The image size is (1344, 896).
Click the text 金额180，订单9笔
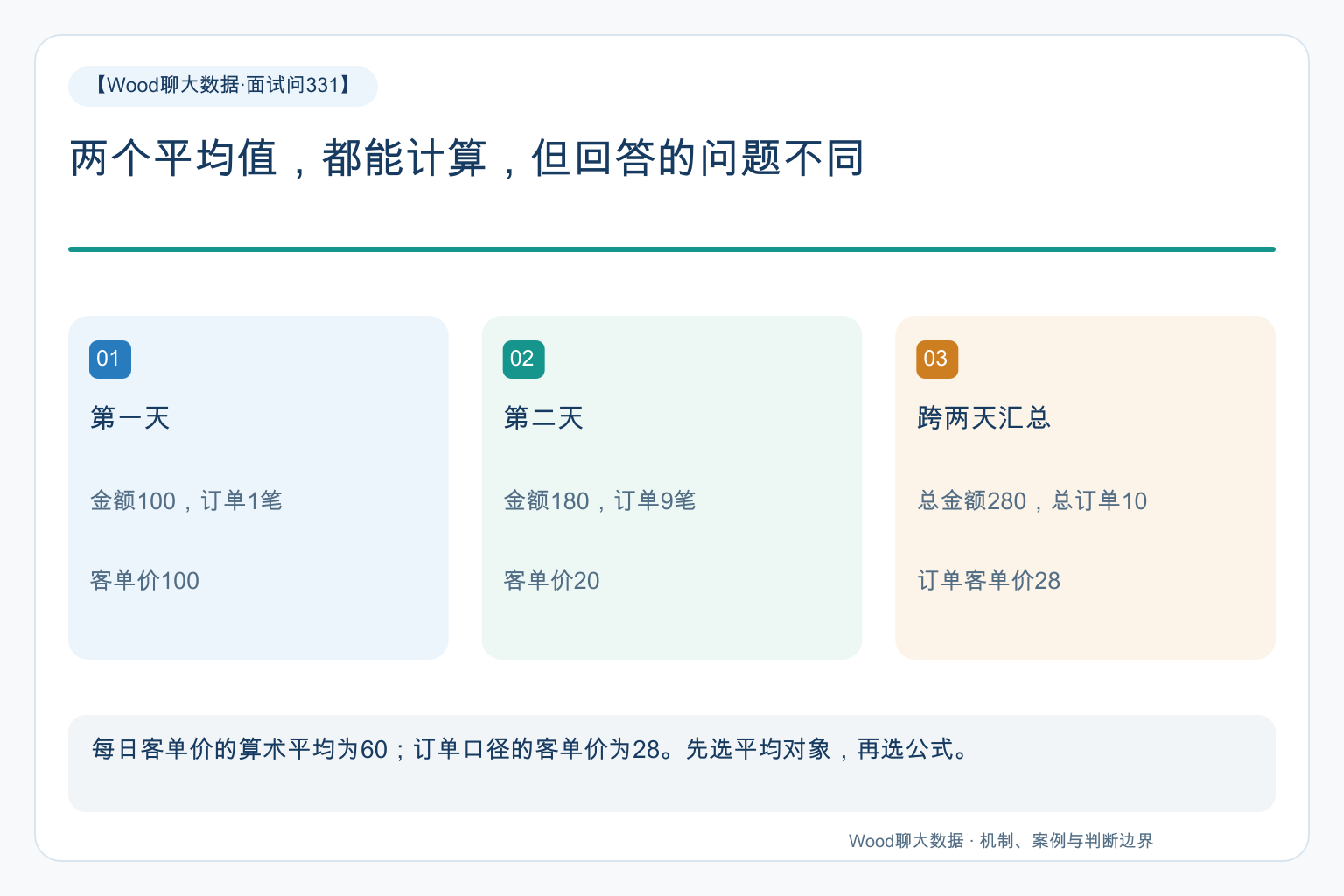(x=599, y=500)
